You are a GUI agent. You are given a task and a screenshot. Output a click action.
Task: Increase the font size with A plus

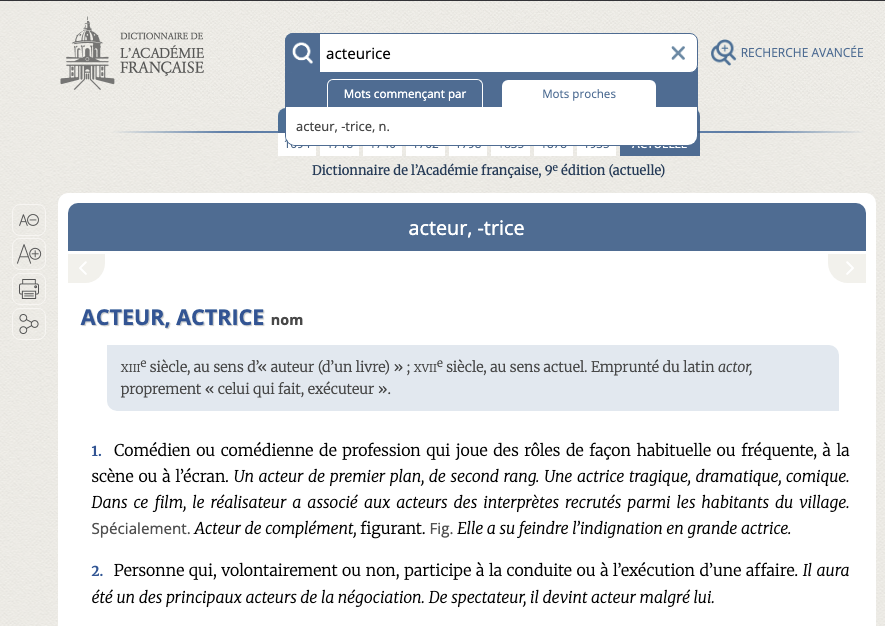(29, 254)
